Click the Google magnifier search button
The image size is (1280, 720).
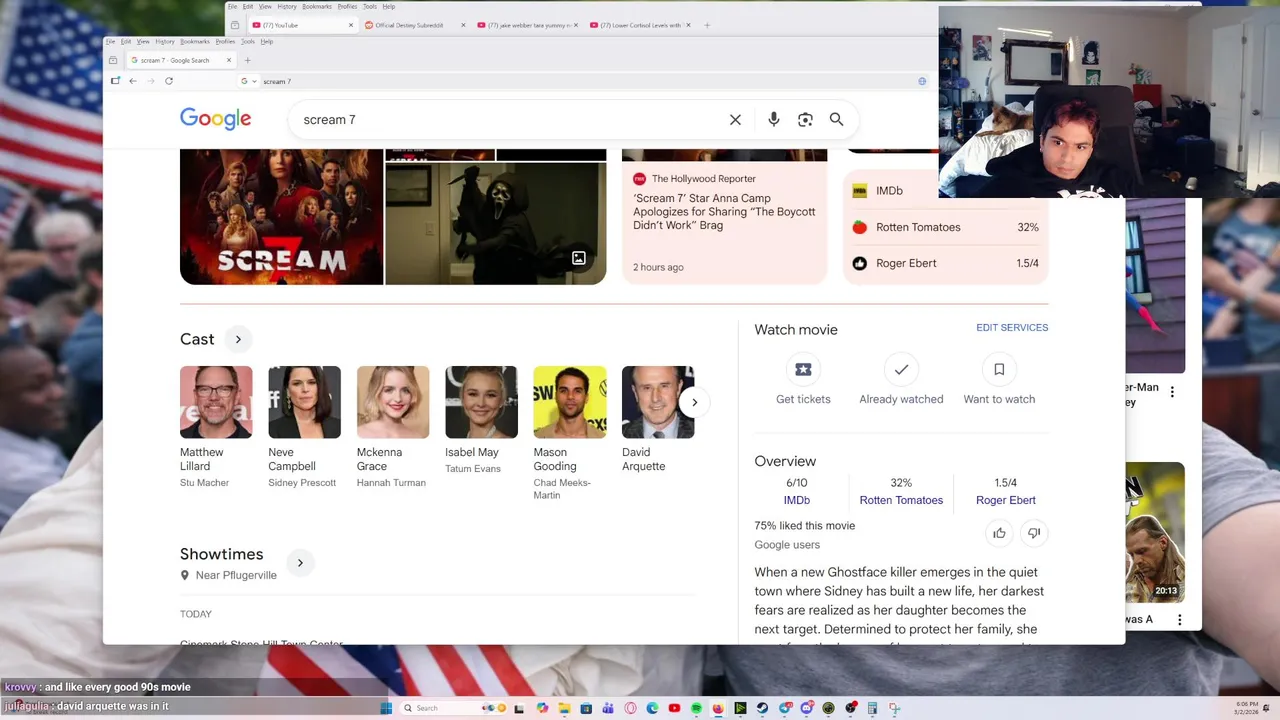836,120
